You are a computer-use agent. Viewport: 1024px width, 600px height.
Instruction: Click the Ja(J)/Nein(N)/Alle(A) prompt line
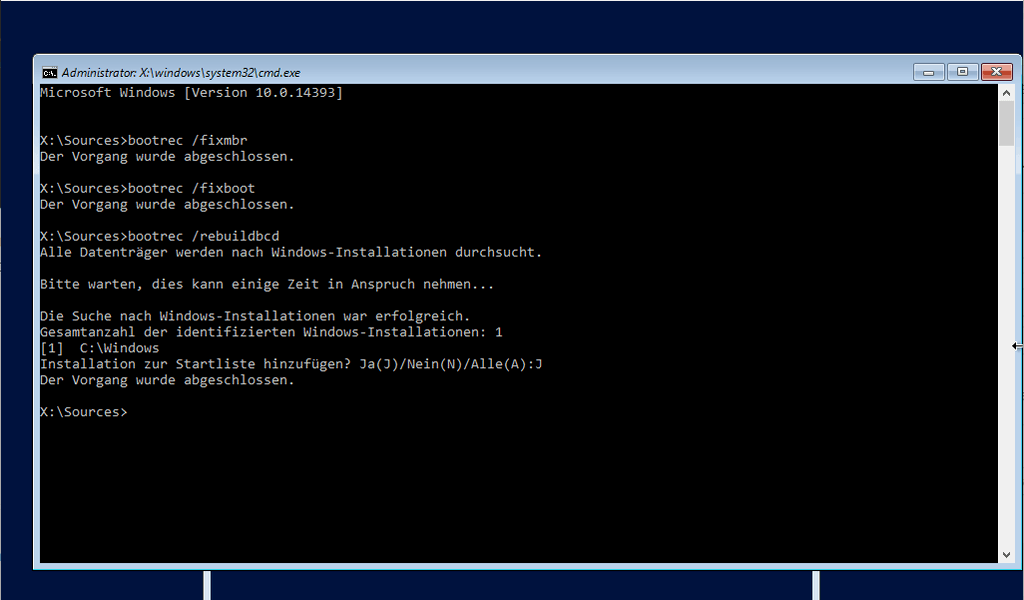pos(291,364)
